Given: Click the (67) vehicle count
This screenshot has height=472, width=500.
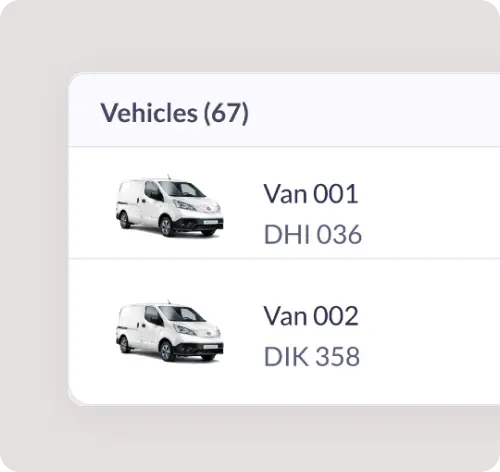Looking at the screenshot, I should point(226,113).
